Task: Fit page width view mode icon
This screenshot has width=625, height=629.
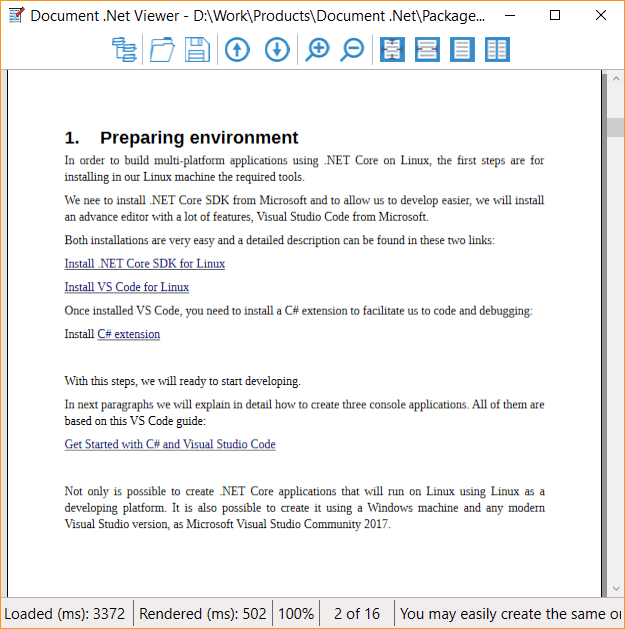Action: pos(427,49)
